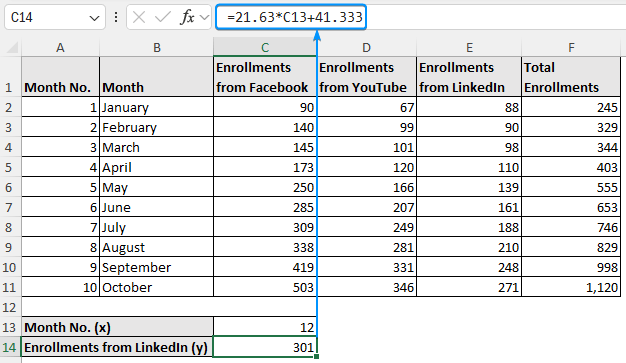The width and height of the screenshot is (626, 363).
Task: Select the 'September' cell
Action: (156, 267)
